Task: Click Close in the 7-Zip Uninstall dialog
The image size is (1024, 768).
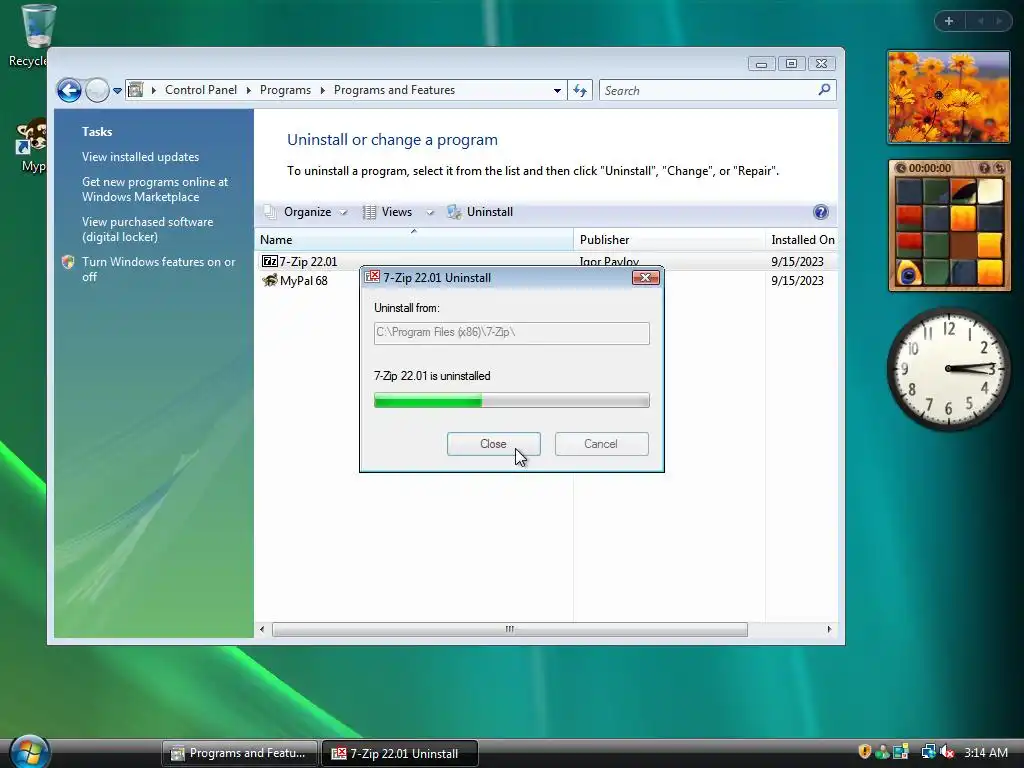Action: 493,444
